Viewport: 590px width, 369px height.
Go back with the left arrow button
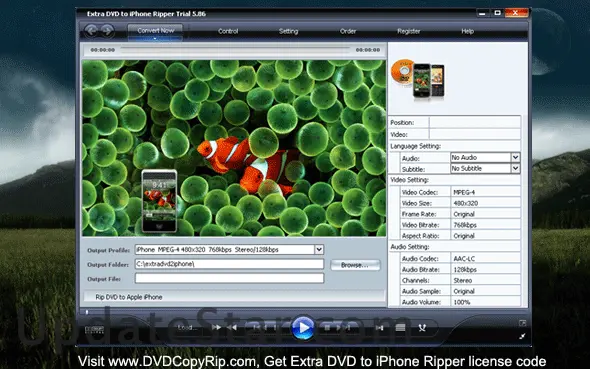pyautogui.click(x=91, y=30)
